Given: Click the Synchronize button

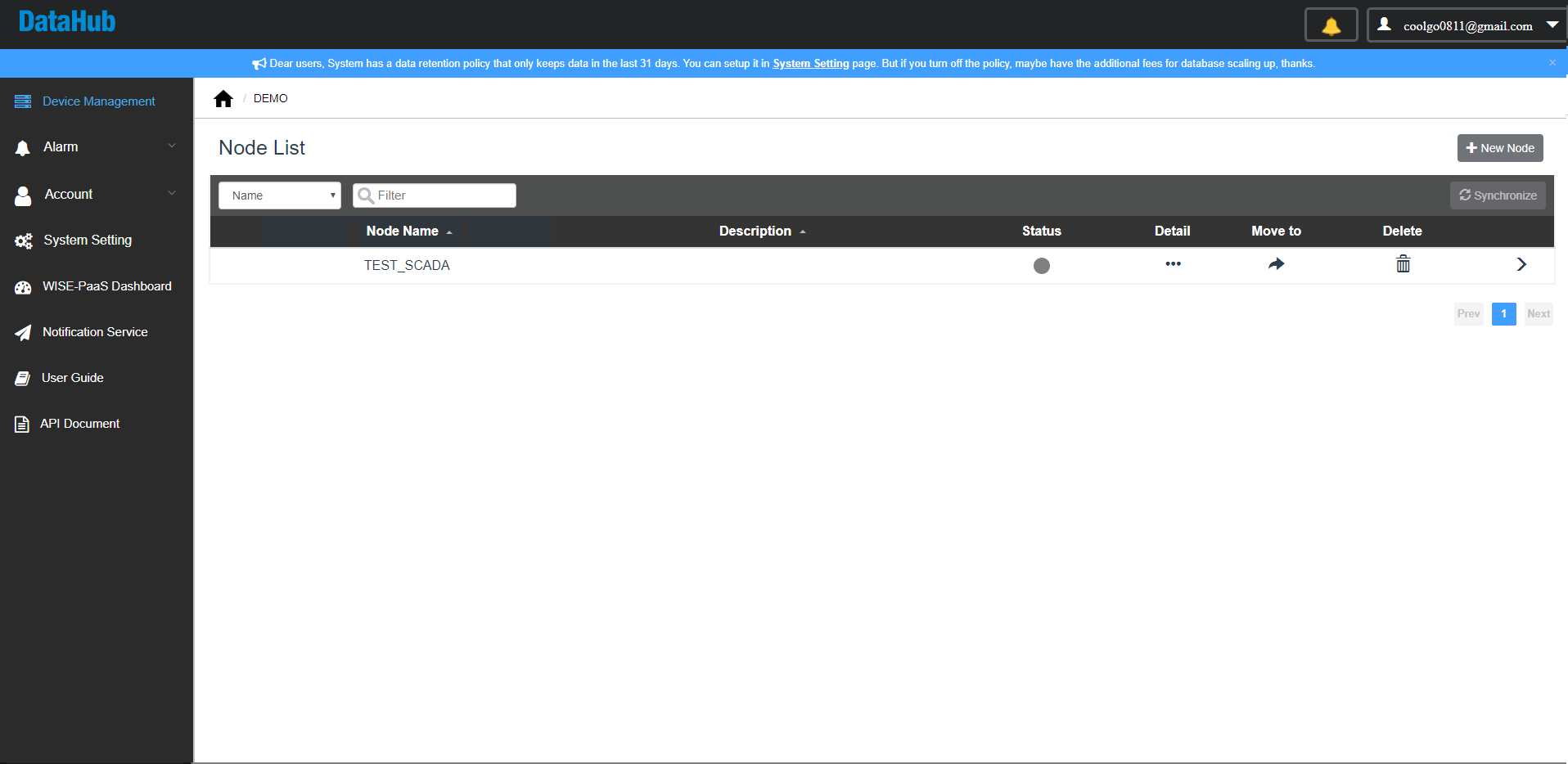Looking at the screenshot, I should [1498, 195].
